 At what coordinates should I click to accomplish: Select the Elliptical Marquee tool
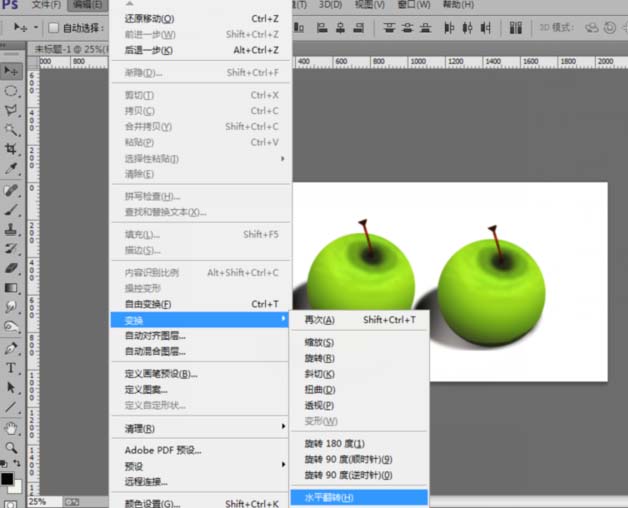click(x=12, y=91)
